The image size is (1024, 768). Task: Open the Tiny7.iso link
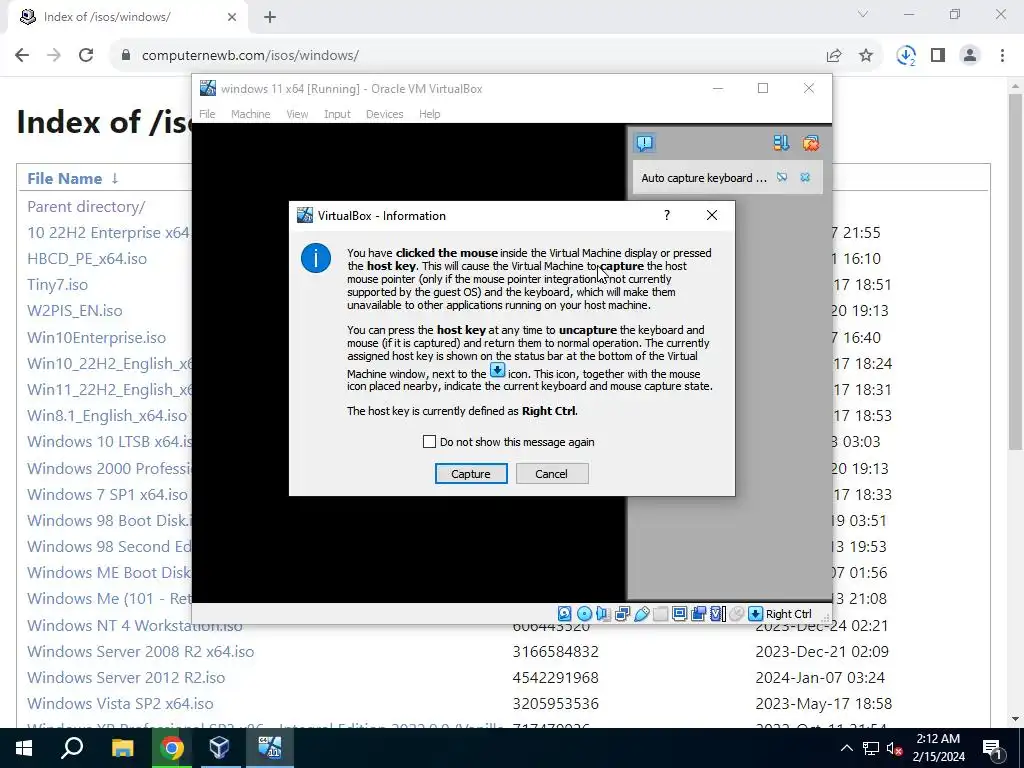click(x=57, y=285)
